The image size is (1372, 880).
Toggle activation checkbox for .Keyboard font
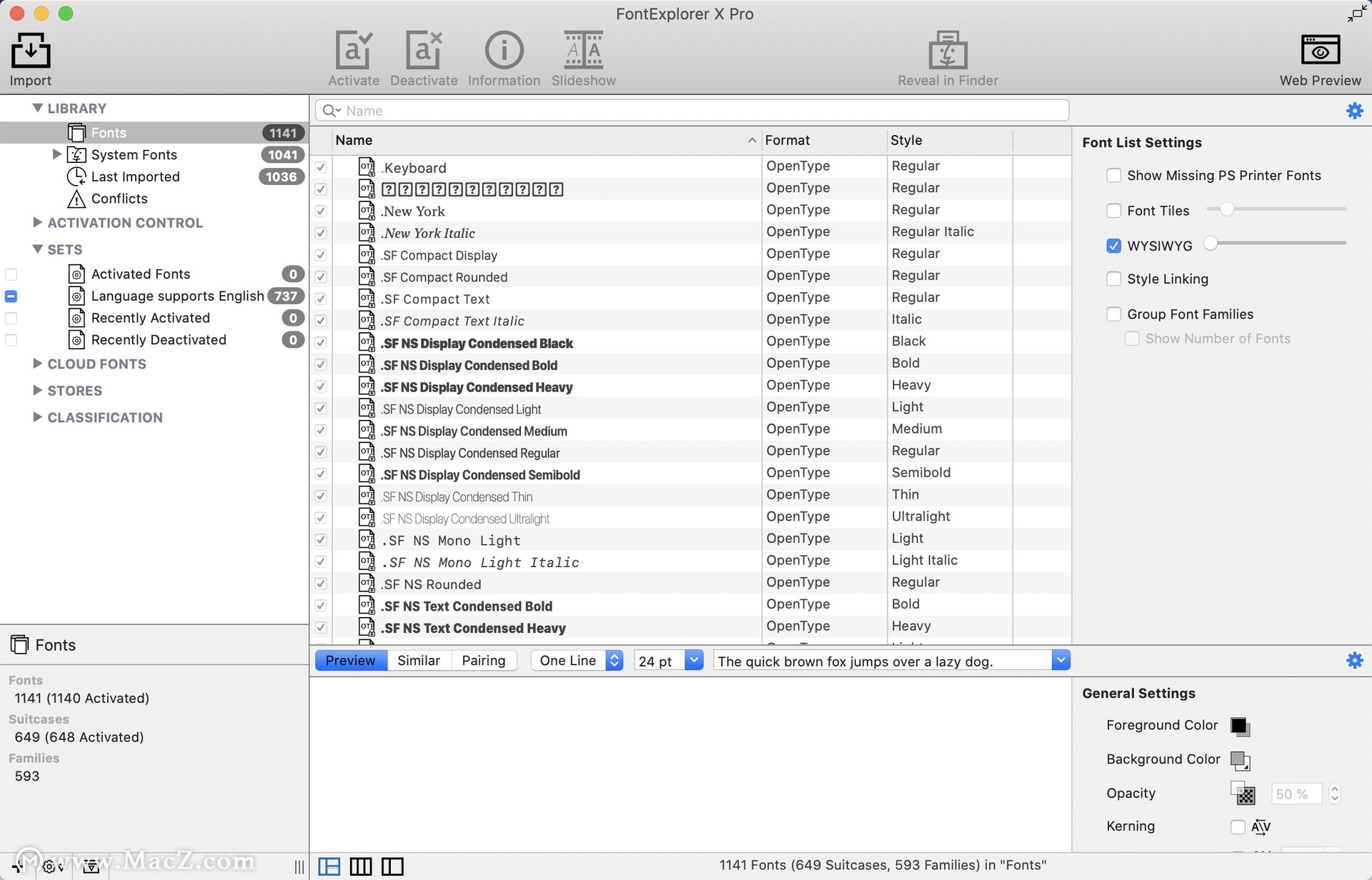[x=321, y=167]
